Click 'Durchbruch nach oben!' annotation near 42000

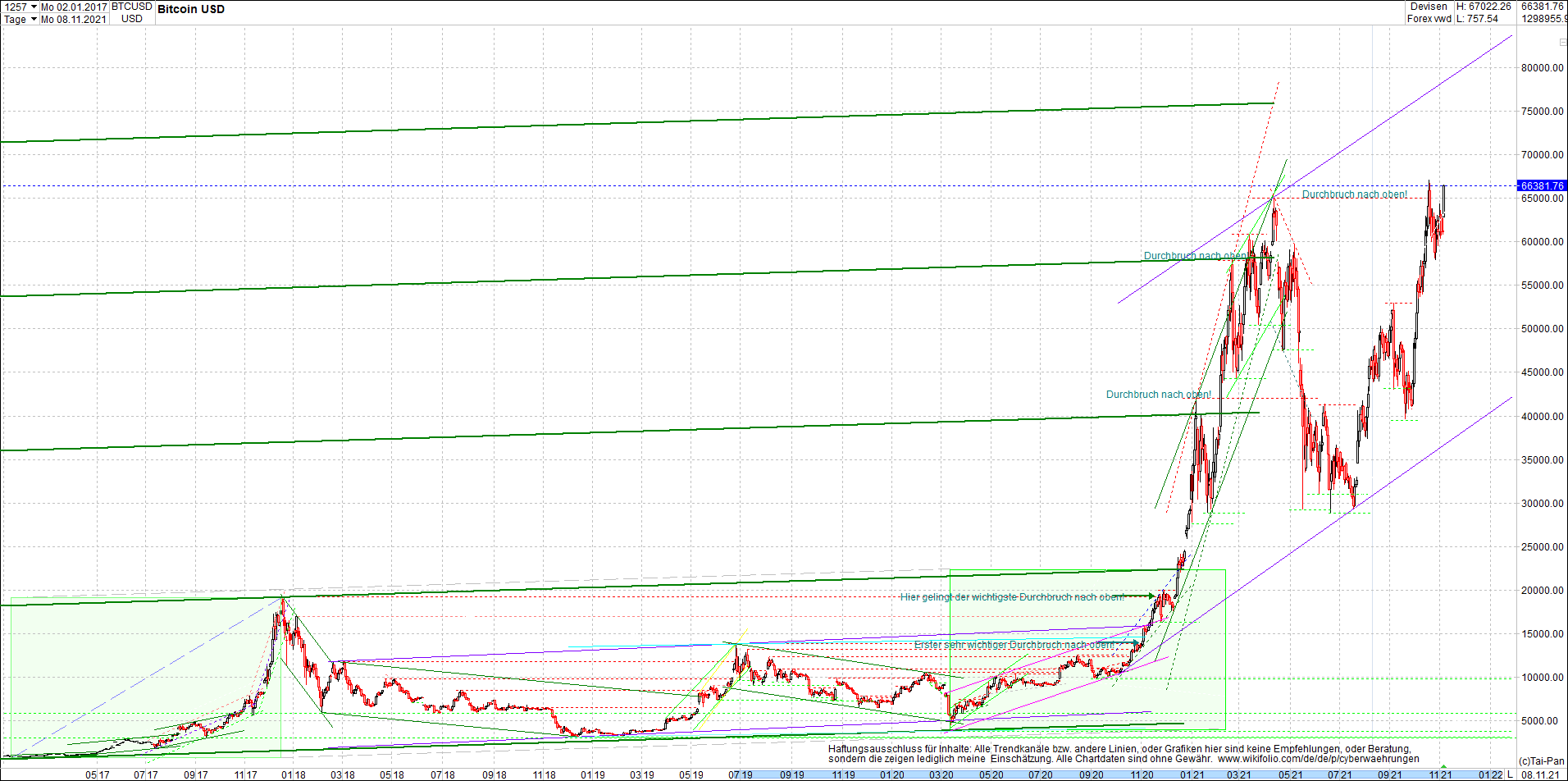(x=1159, y=395)
